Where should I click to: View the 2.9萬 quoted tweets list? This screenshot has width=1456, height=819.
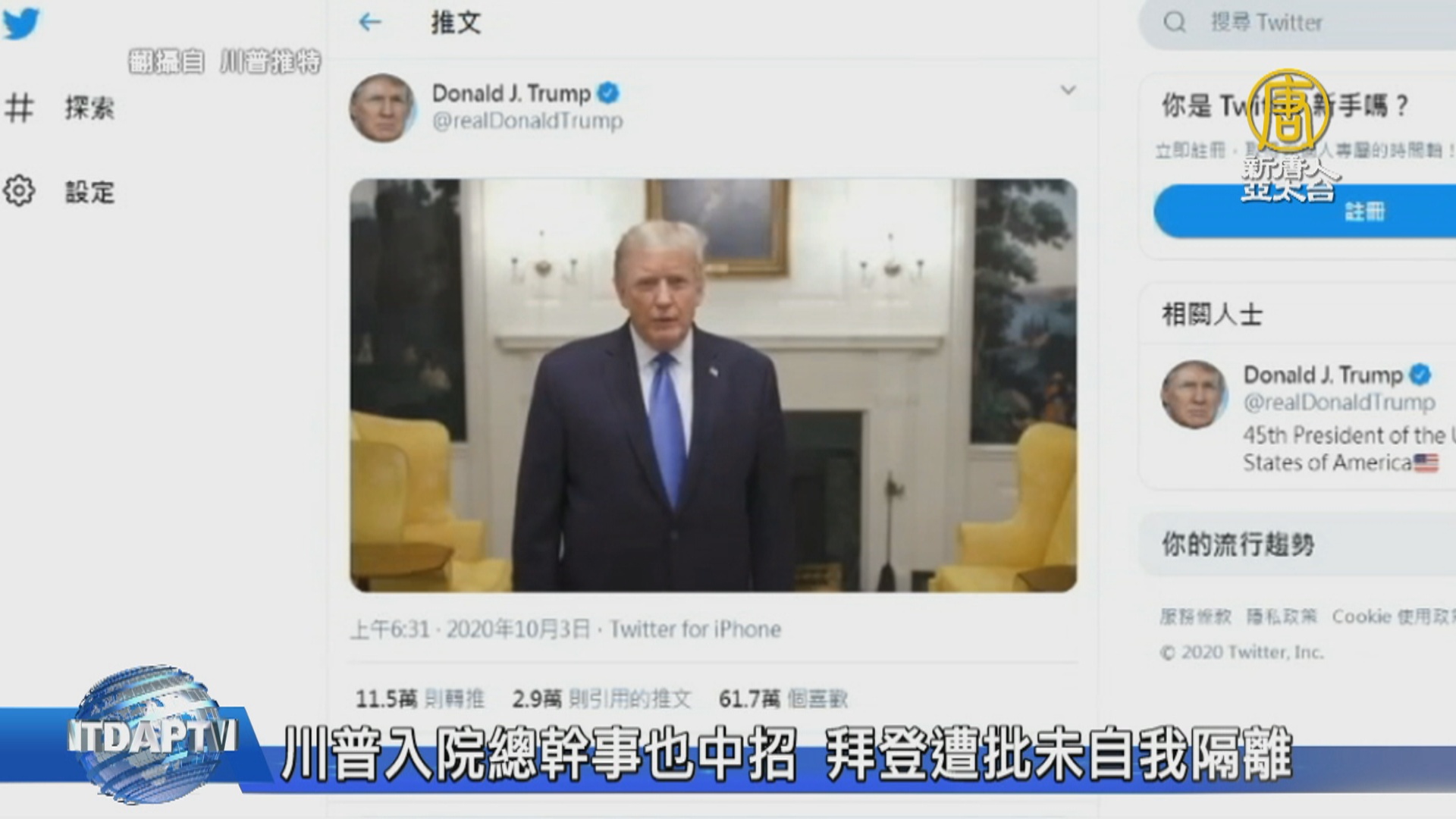click(601, 698)
